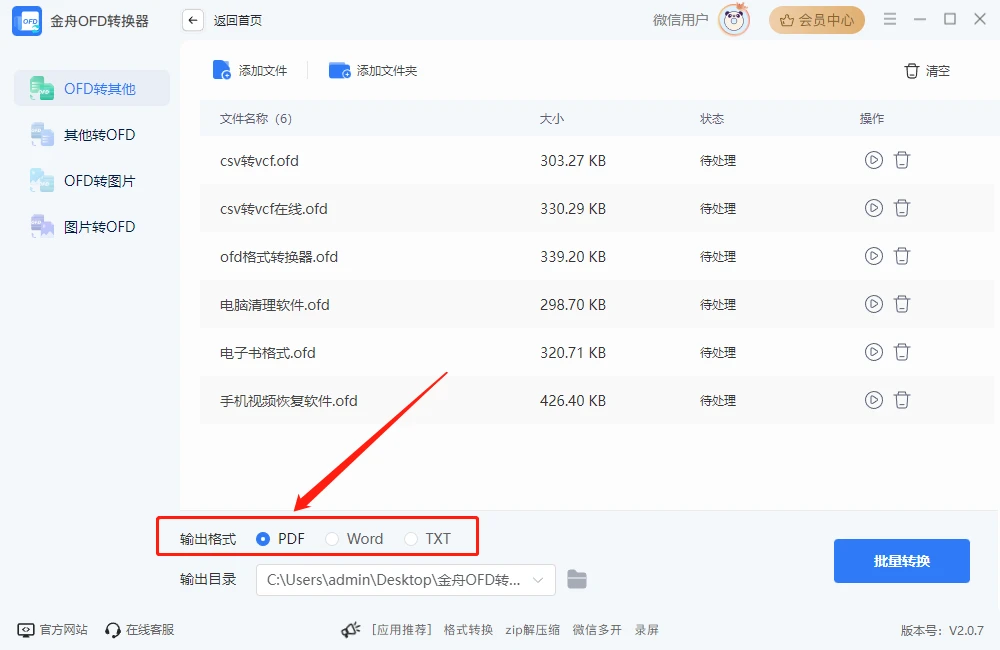
Task: Start converting 手机视频恢复软件.ofd
Action: point(873,400)
